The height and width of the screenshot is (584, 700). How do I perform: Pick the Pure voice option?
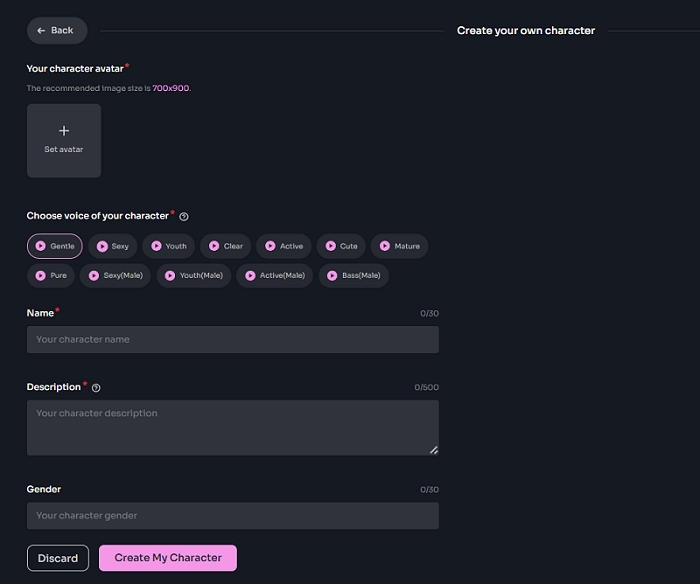pyautogui.click(x=50, y=275)
